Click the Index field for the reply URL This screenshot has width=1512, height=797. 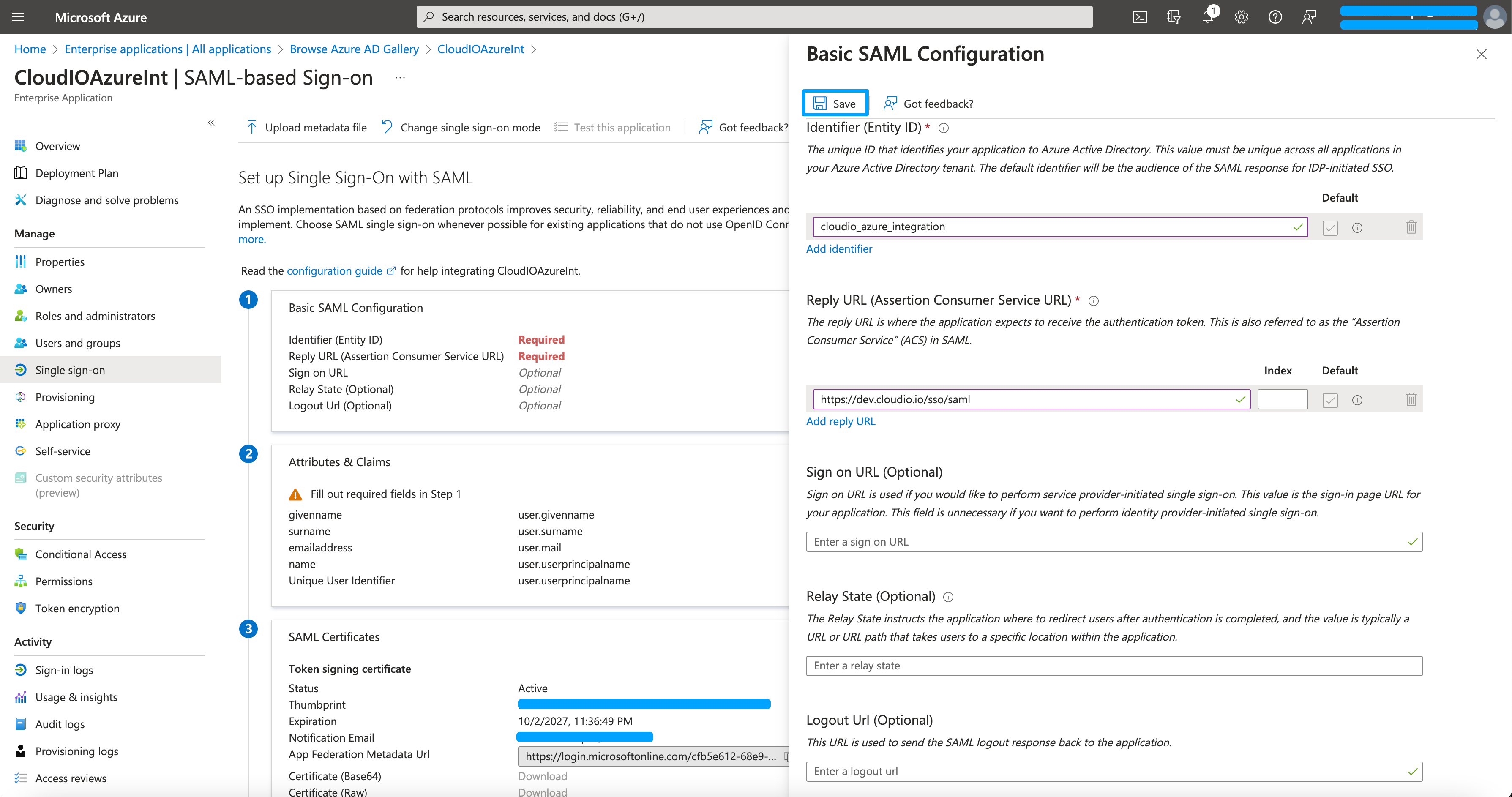[1283, 400]
